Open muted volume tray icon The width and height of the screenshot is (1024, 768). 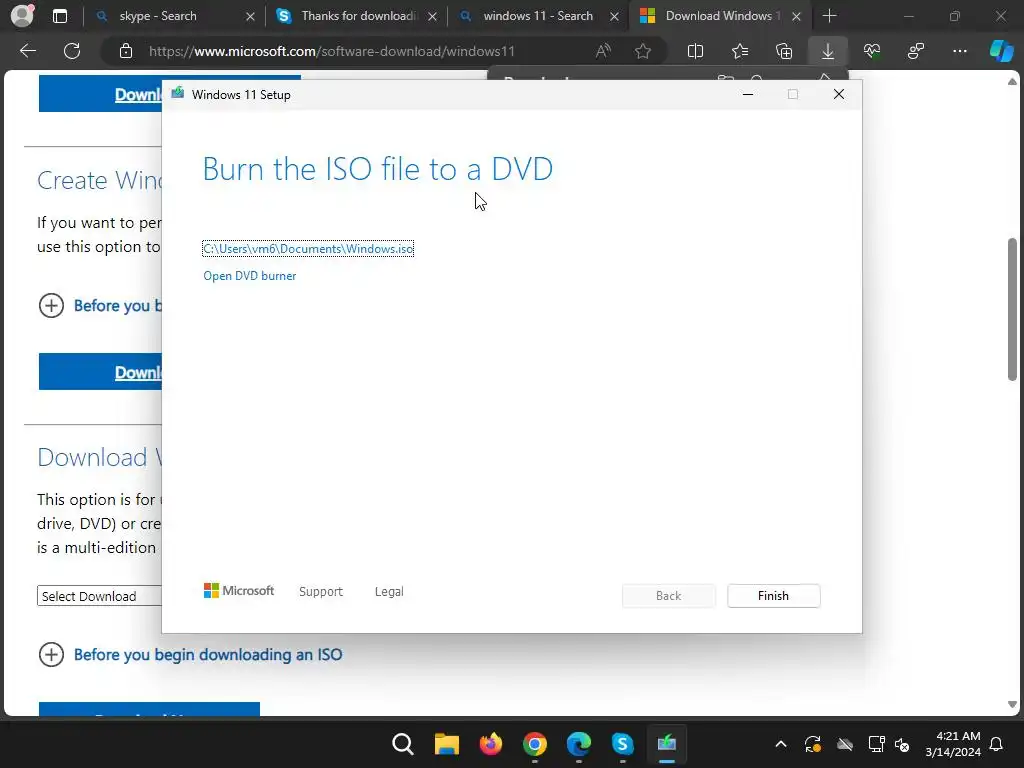coord(902,744)
